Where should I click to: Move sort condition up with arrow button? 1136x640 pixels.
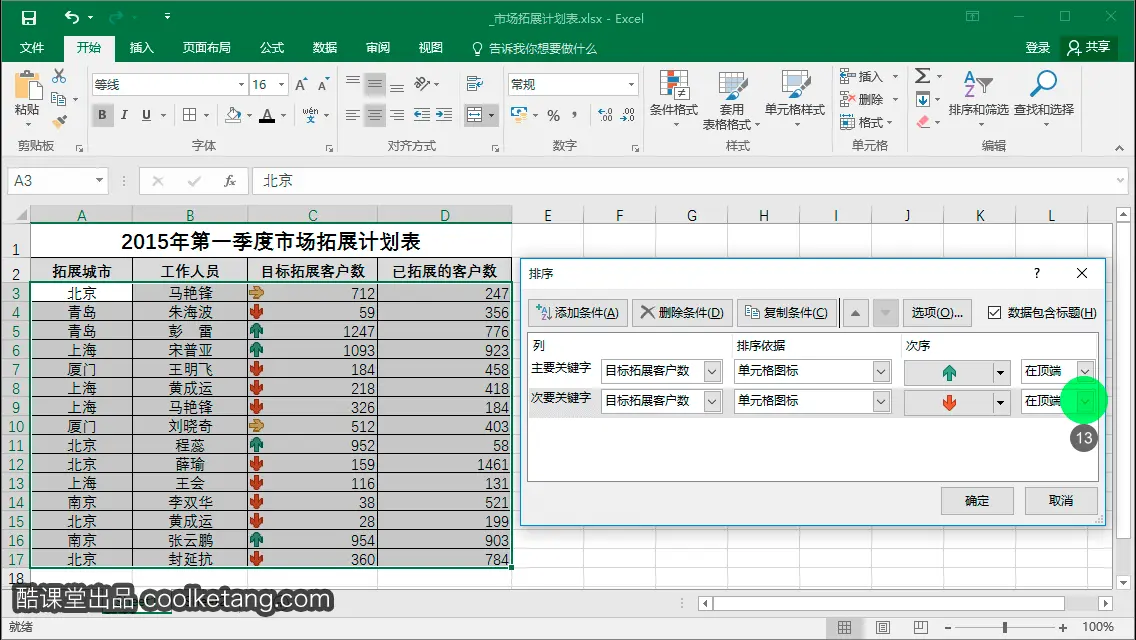[x=855, y=313]
